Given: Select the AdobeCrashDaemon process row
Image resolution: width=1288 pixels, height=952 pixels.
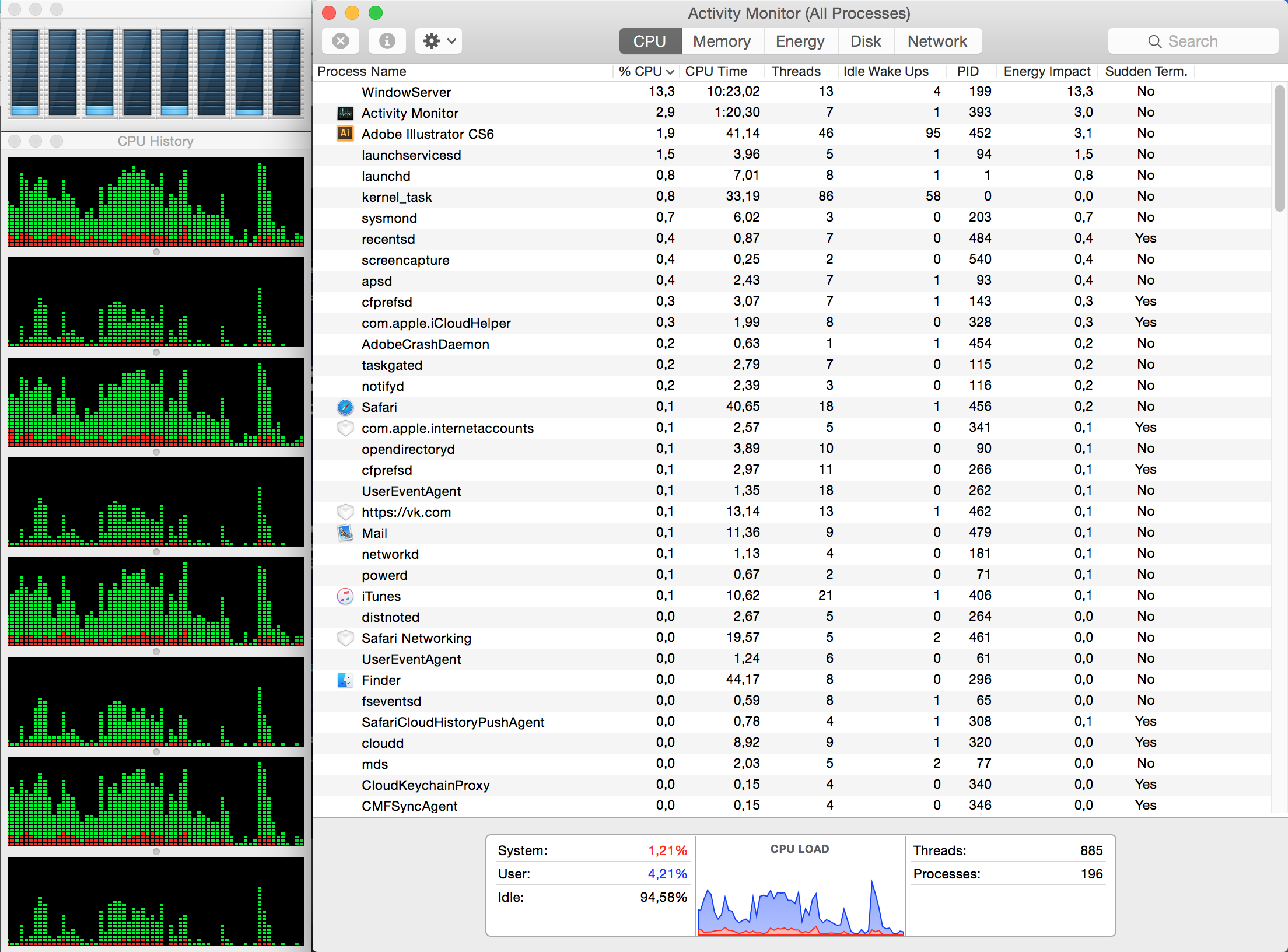Looking at the screenshot, I should 792,344.
